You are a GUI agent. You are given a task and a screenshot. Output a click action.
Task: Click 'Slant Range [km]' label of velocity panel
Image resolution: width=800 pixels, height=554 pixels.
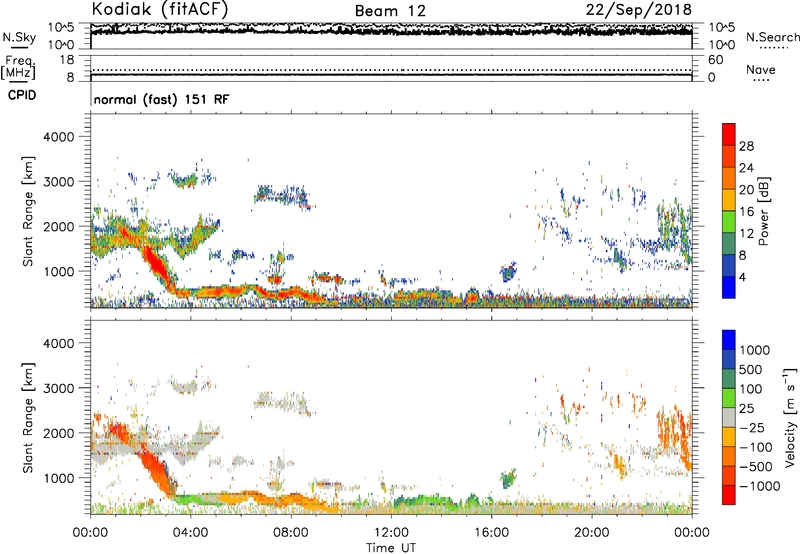point(28,418)
